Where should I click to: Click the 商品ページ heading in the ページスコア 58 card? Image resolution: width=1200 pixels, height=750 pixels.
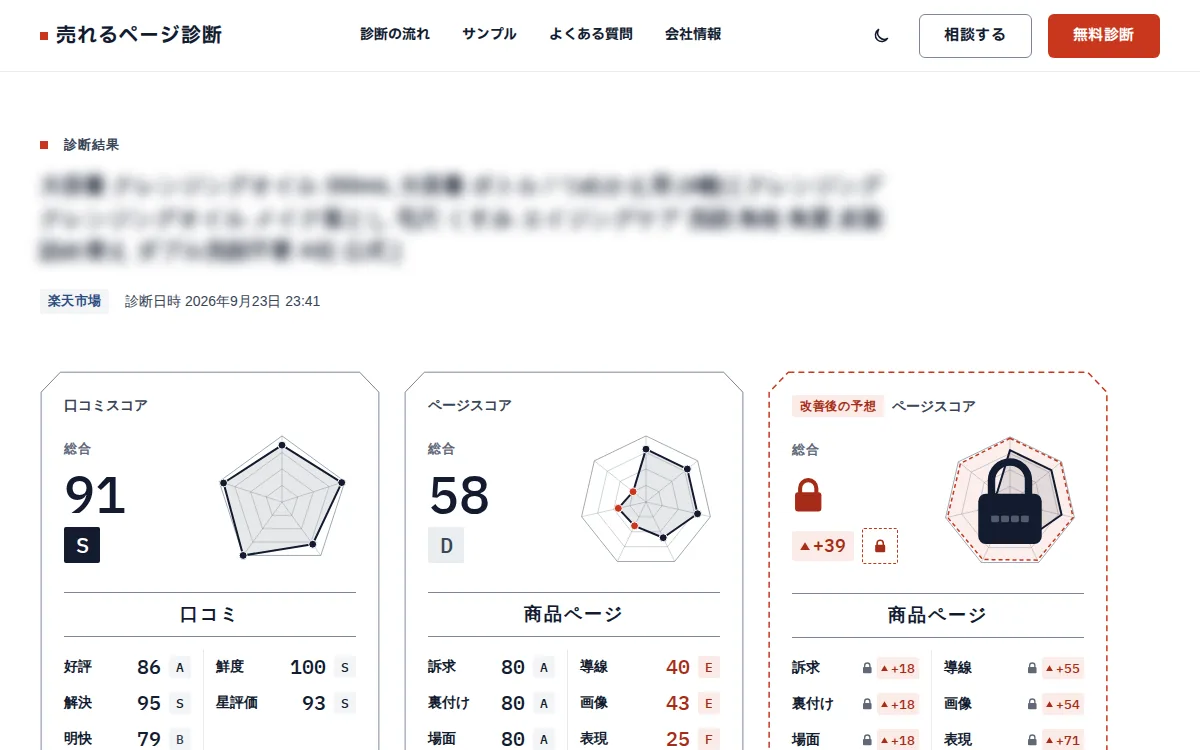573,614
